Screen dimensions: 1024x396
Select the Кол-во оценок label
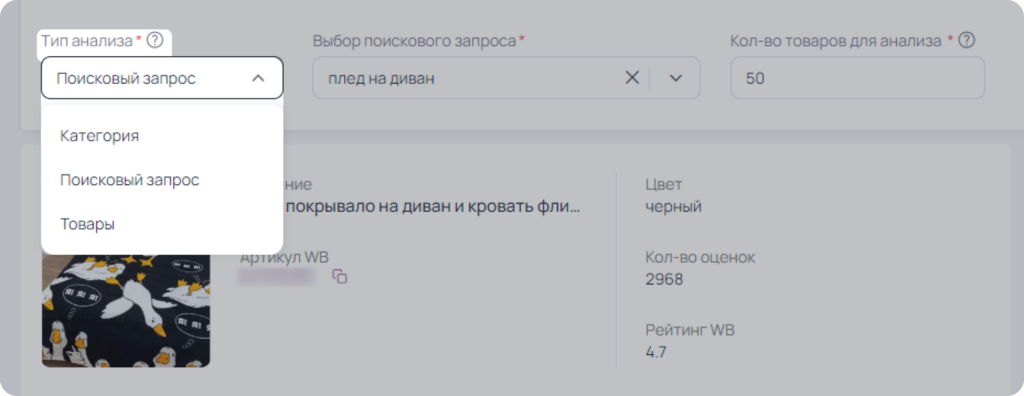(700, 257)
